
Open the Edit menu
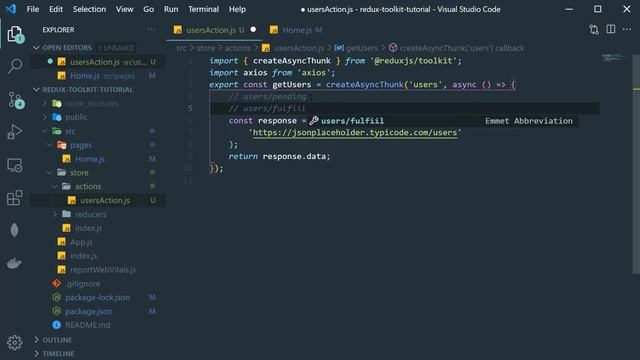click(x=56, y=9)
